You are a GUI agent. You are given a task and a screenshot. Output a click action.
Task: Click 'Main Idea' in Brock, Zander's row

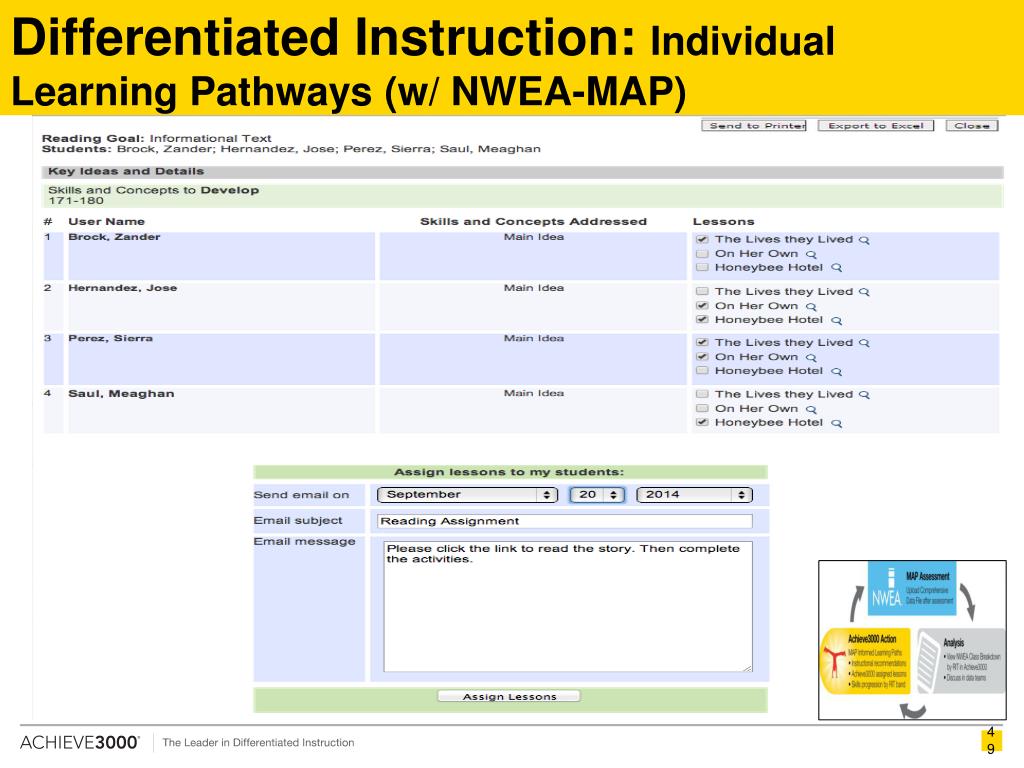click(534, 237)
